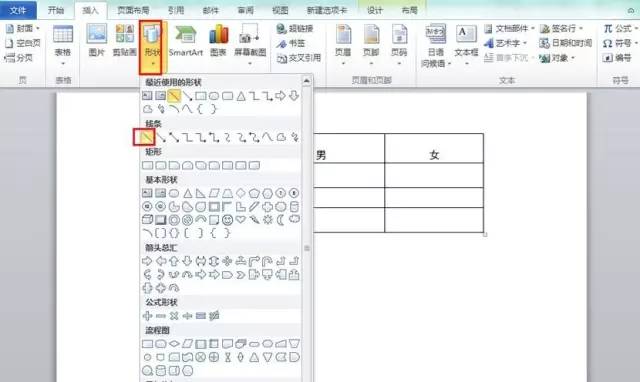Click the table cell containing 女
This screenshot has height=382, width=640.
(434, 149)
